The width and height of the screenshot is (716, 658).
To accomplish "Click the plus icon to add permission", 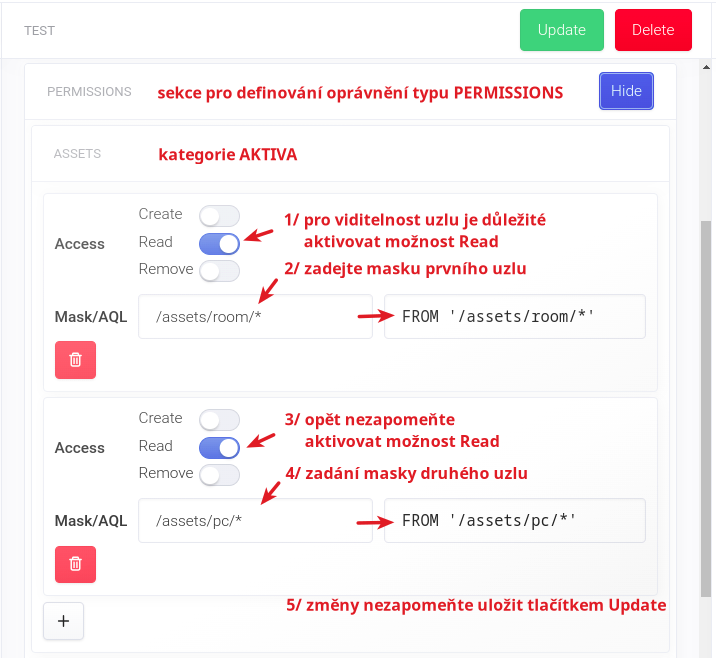I will click(x=64, y=621).
